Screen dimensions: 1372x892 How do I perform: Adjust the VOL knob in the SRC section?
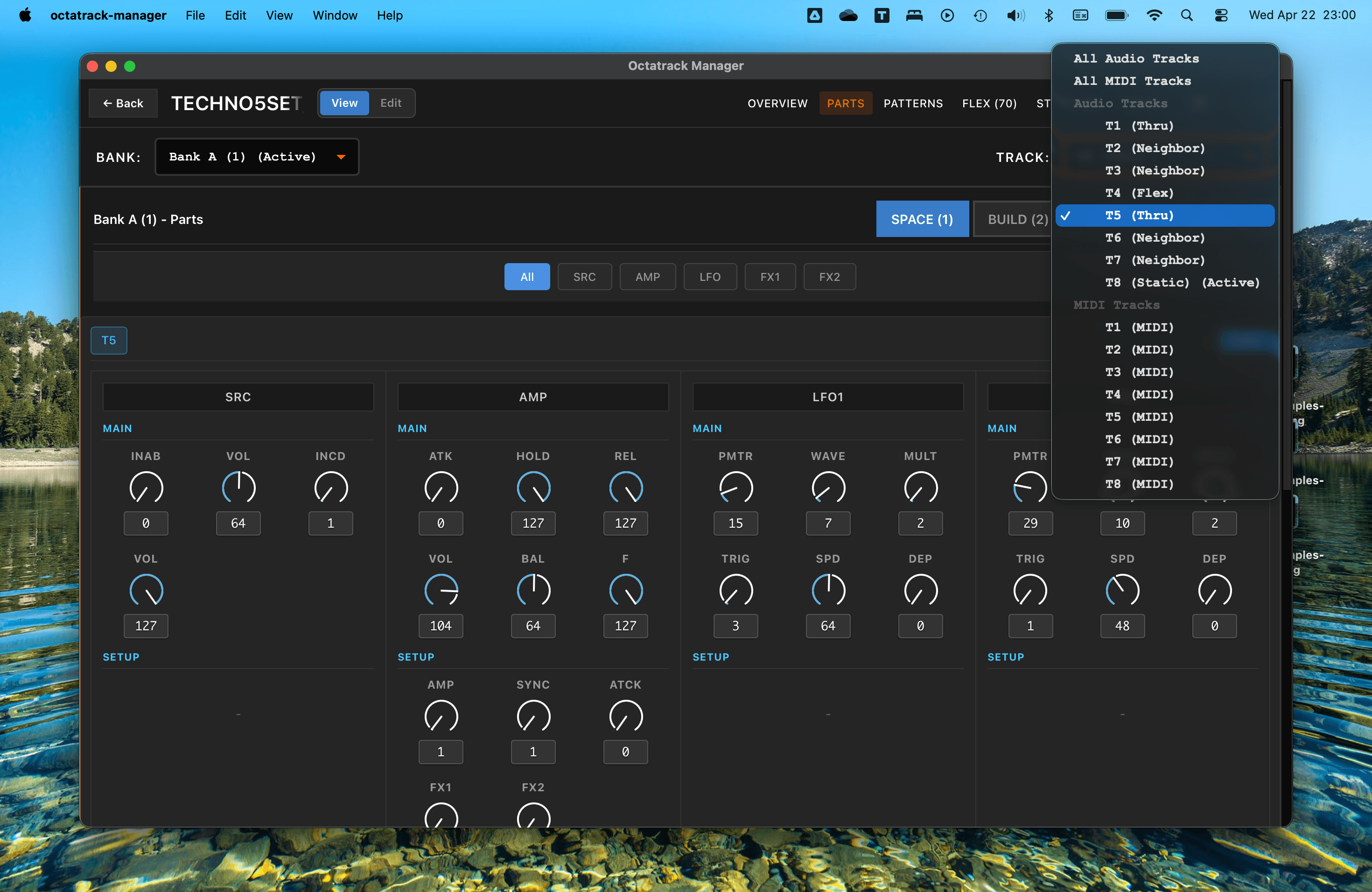pos(238,487)
